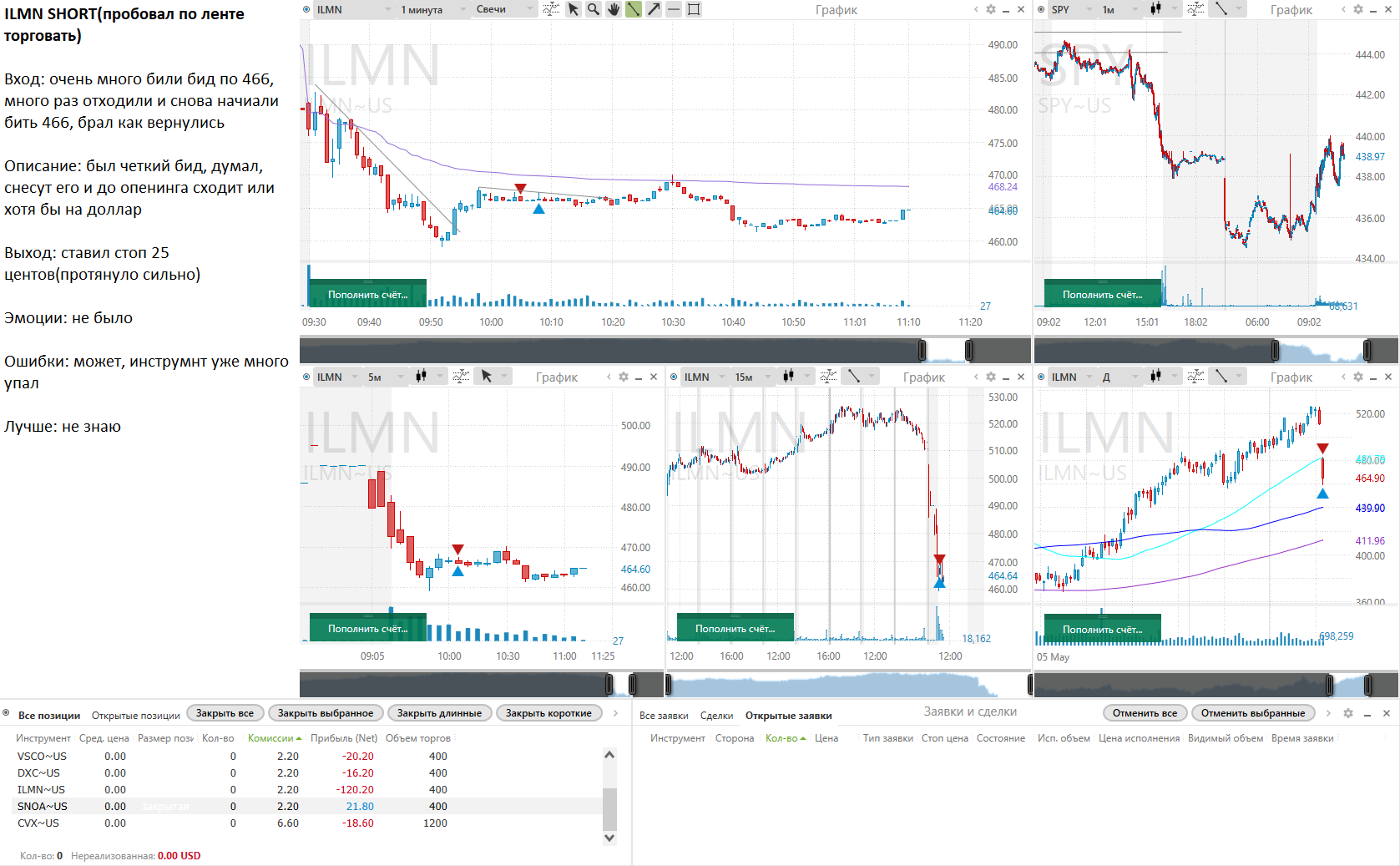Click 'Закрыть все' button
The height and width of the screenshot is (866, 1400).
point(225,713)
